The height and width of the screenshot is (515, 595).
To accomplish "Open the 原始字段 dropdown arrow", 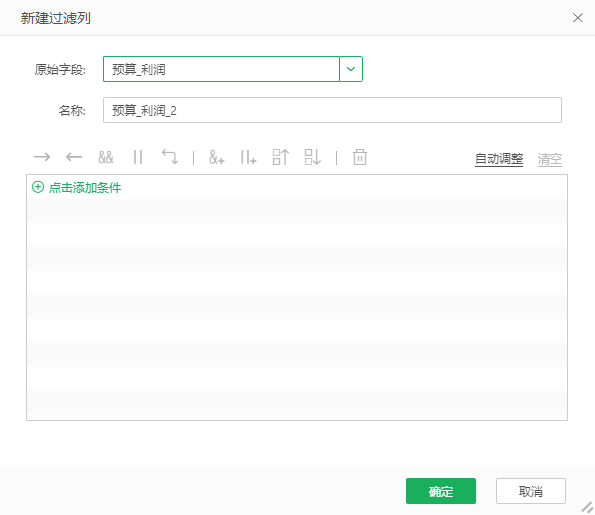I will coord(351,69).
